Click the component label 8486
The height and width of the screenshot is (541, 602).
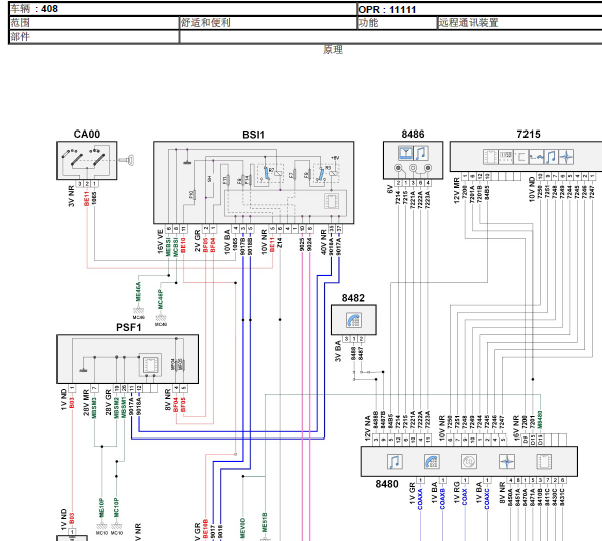pyautogui.click(x=413, y=134)
